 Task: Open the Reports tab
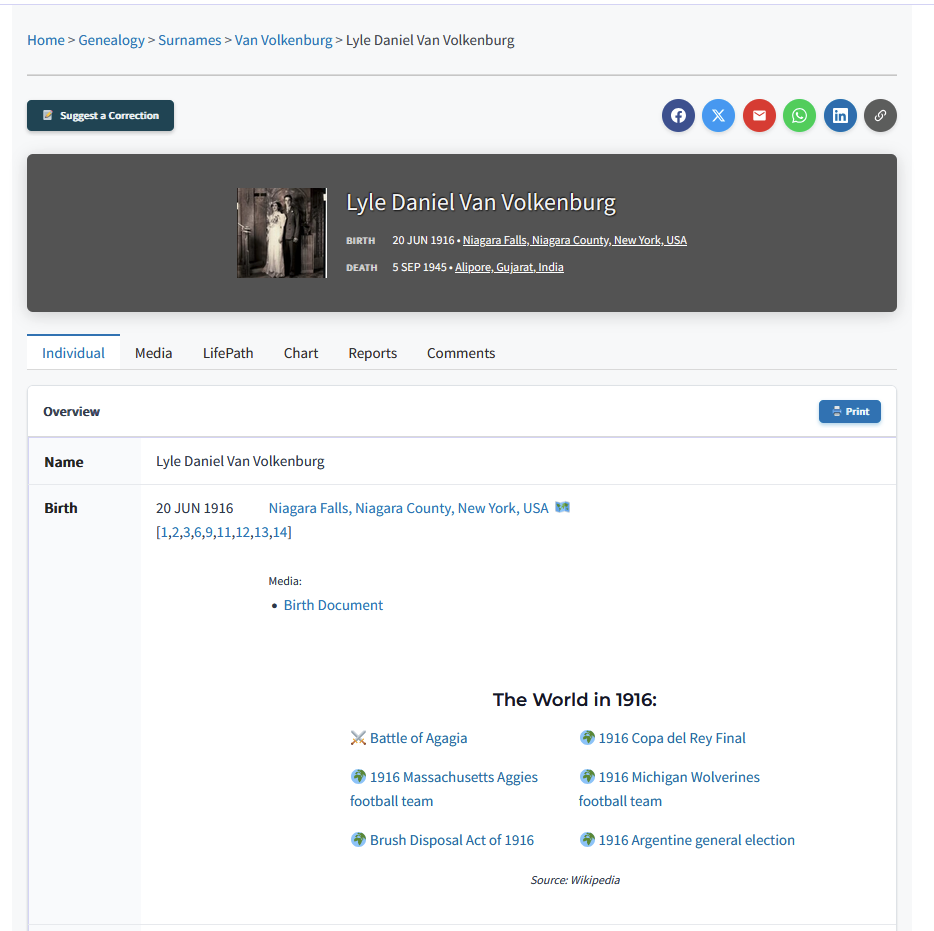click(372, 353)
